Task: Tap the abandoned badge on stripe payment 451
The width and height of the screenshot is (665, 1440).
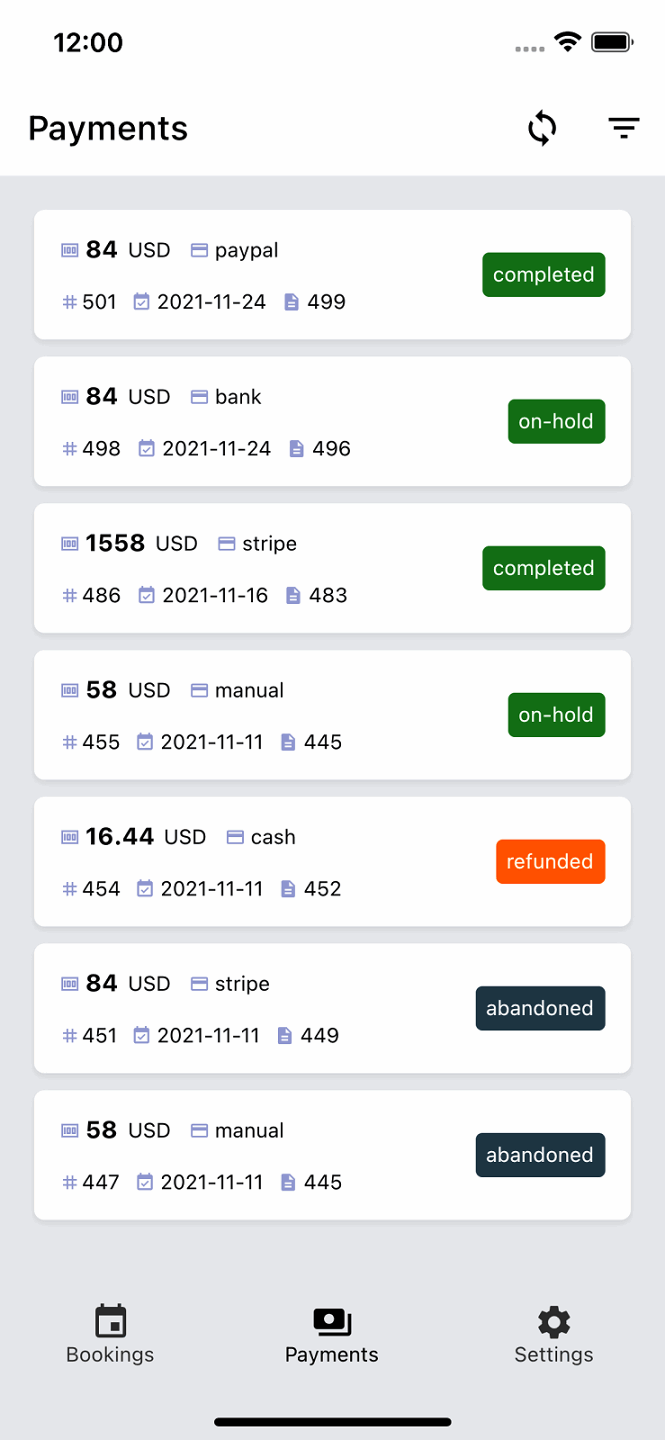Action: pos(539,1008)
